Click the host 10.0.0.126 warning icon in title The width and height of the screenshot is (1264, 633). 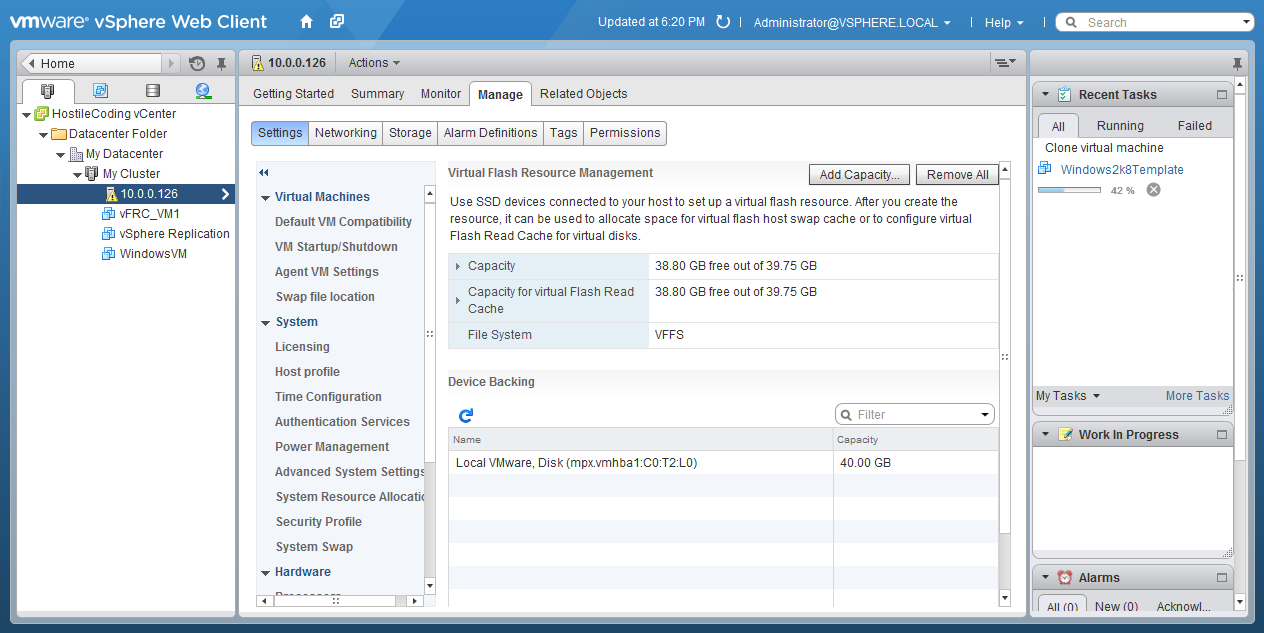[x=257, y=63]
